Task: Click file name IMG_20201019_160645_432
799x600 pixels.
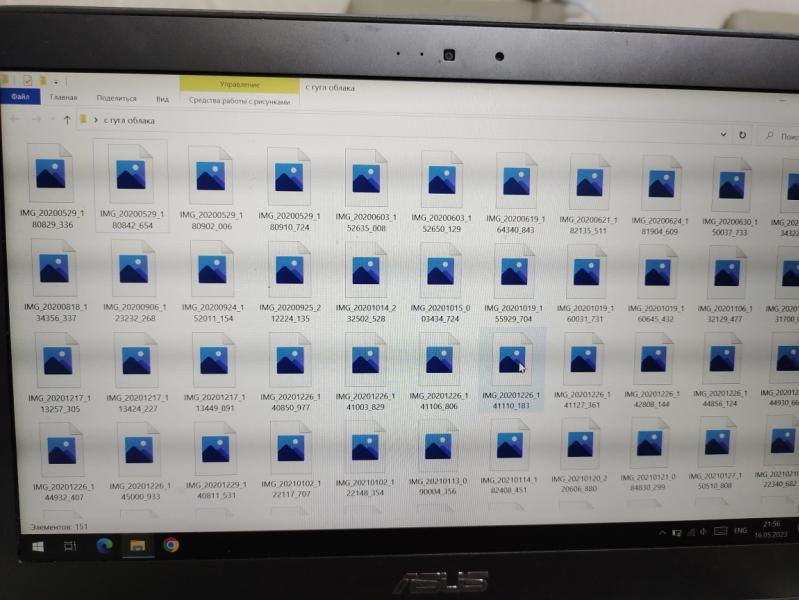Action: (x=656, y=314)
